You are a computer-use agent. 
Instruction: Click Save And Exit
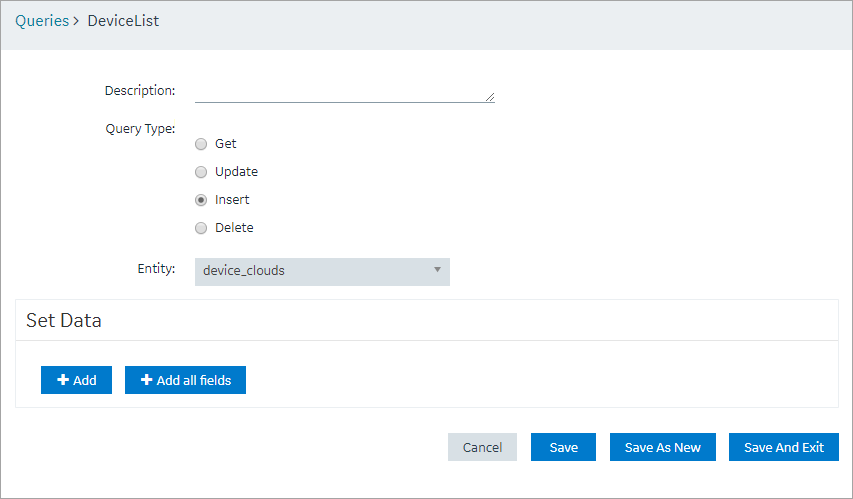784,447
